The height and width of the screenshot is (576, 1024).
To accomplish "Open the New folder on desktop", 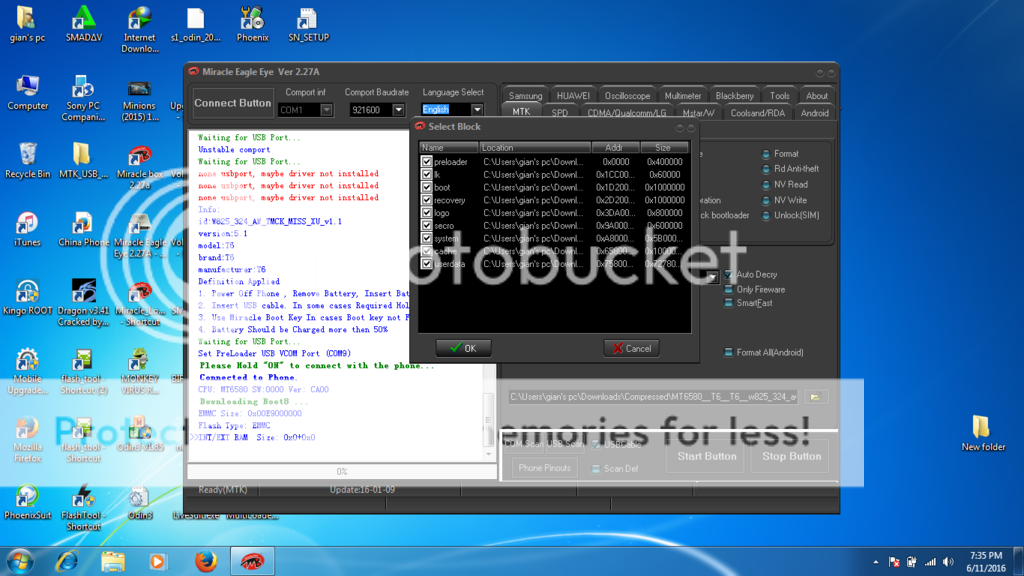I will click(x=984, y=430).
